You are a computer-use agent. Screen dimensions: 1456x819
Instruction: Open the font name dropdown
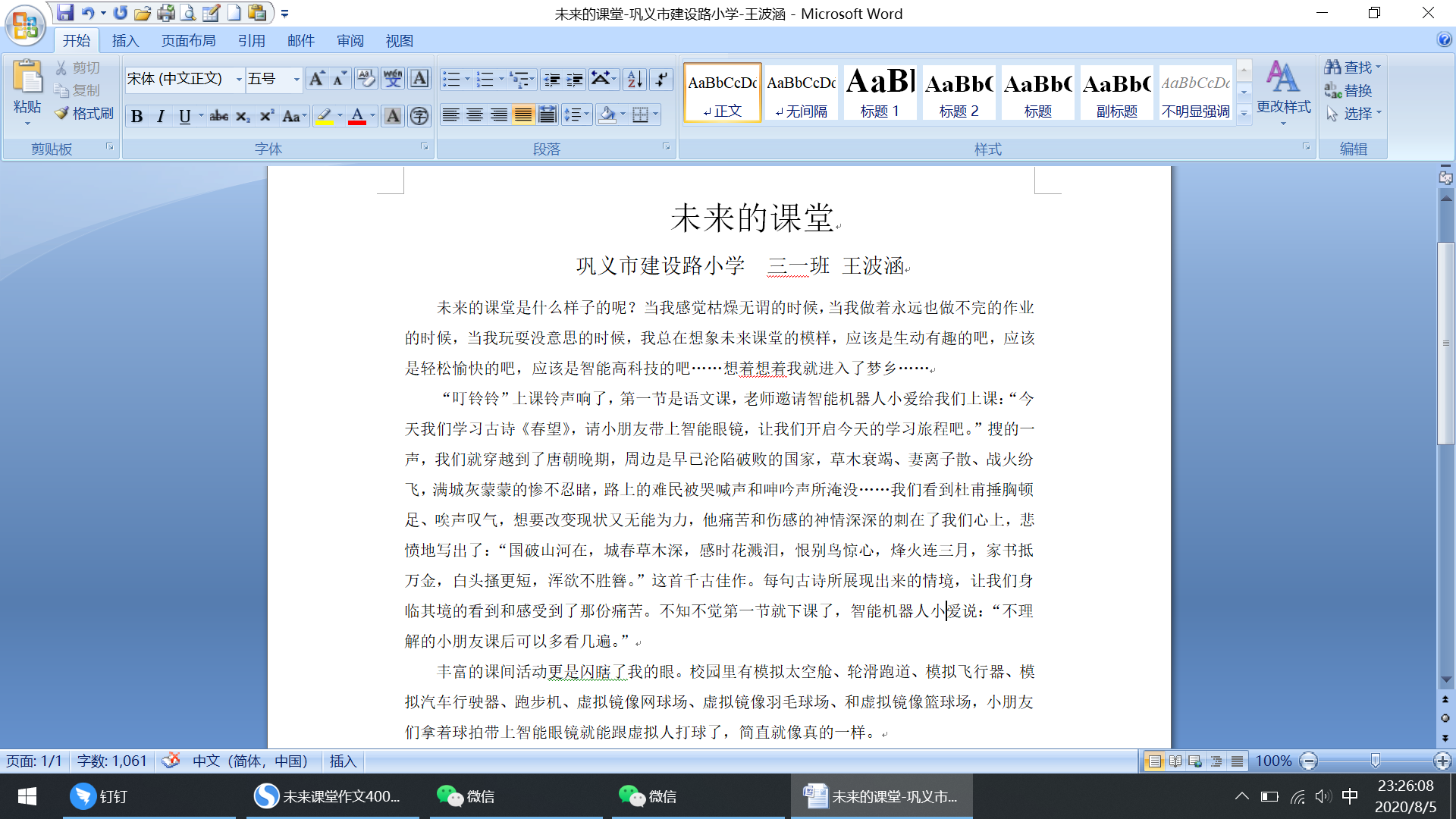[x=239, y=79]
